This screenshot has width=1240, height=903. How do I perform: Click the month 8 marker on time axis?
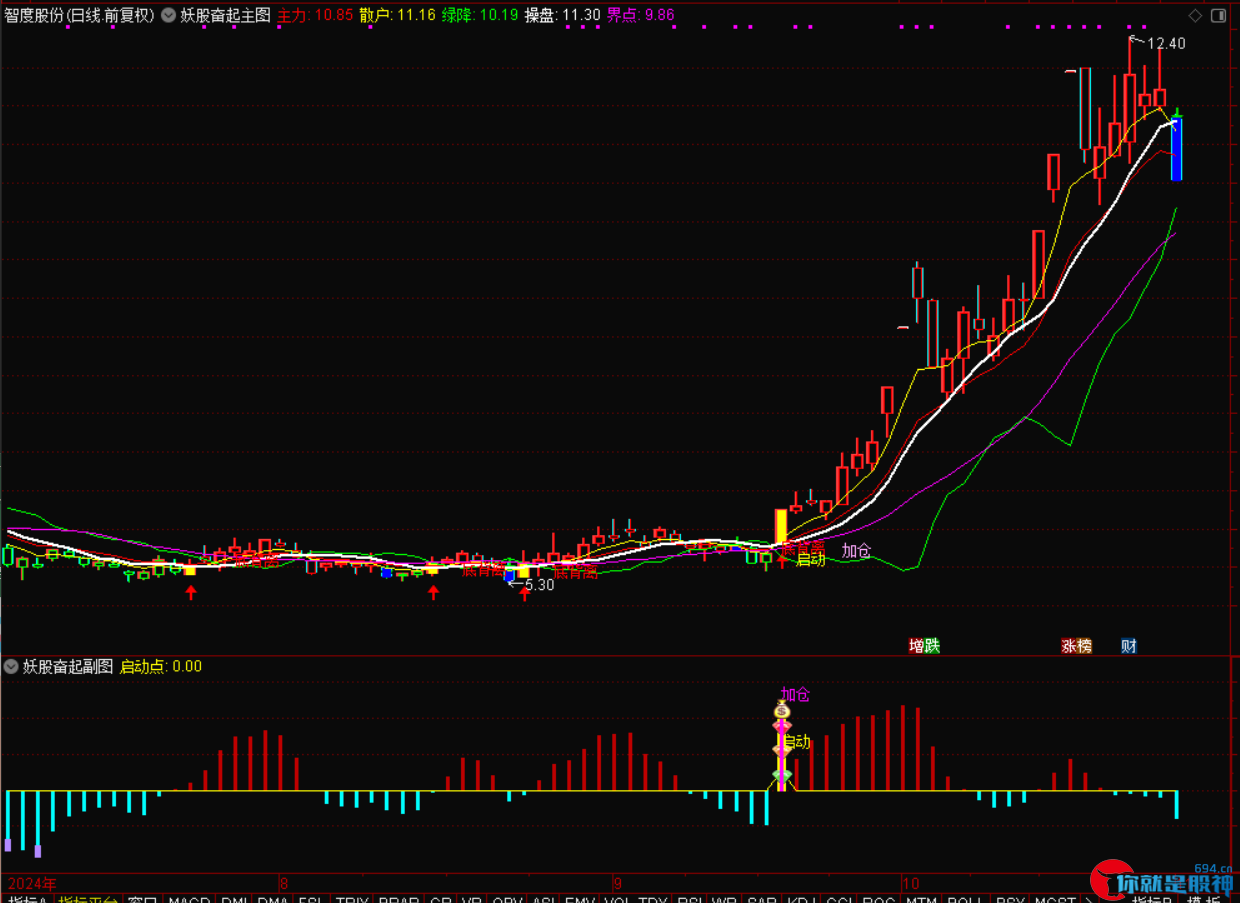(x=284, y=884)
